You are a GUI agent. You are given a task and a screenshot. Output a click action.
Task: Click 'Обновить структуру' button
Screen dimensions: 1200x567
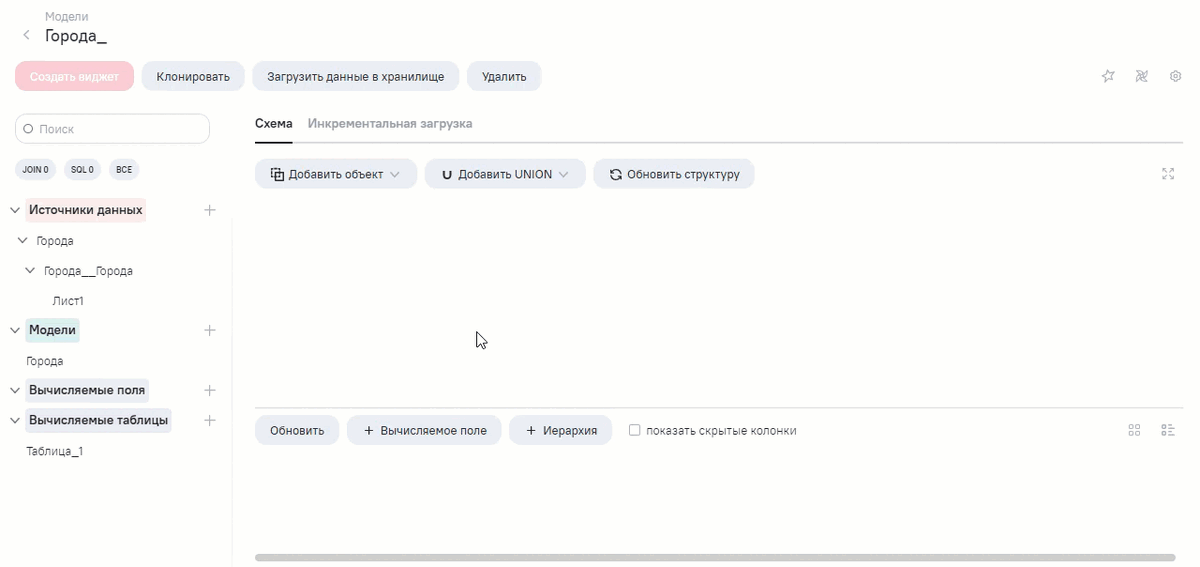pyautogui.click(x=674, y=174)
